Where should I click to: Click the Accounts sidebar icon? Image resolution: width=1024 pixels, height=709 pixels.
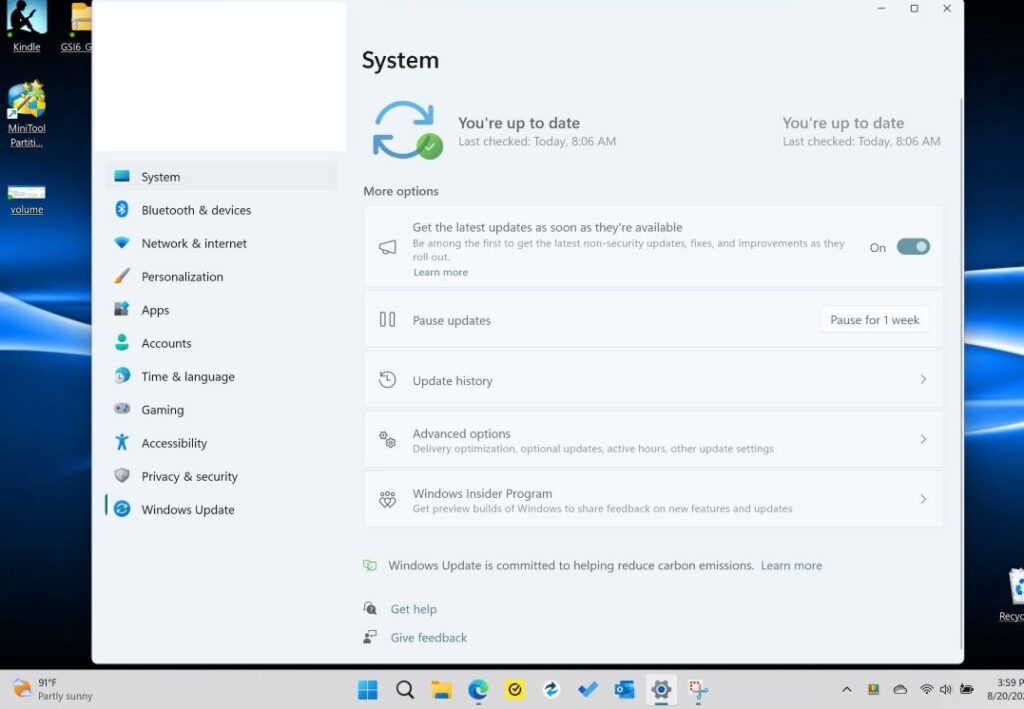[x=122, y=343]
